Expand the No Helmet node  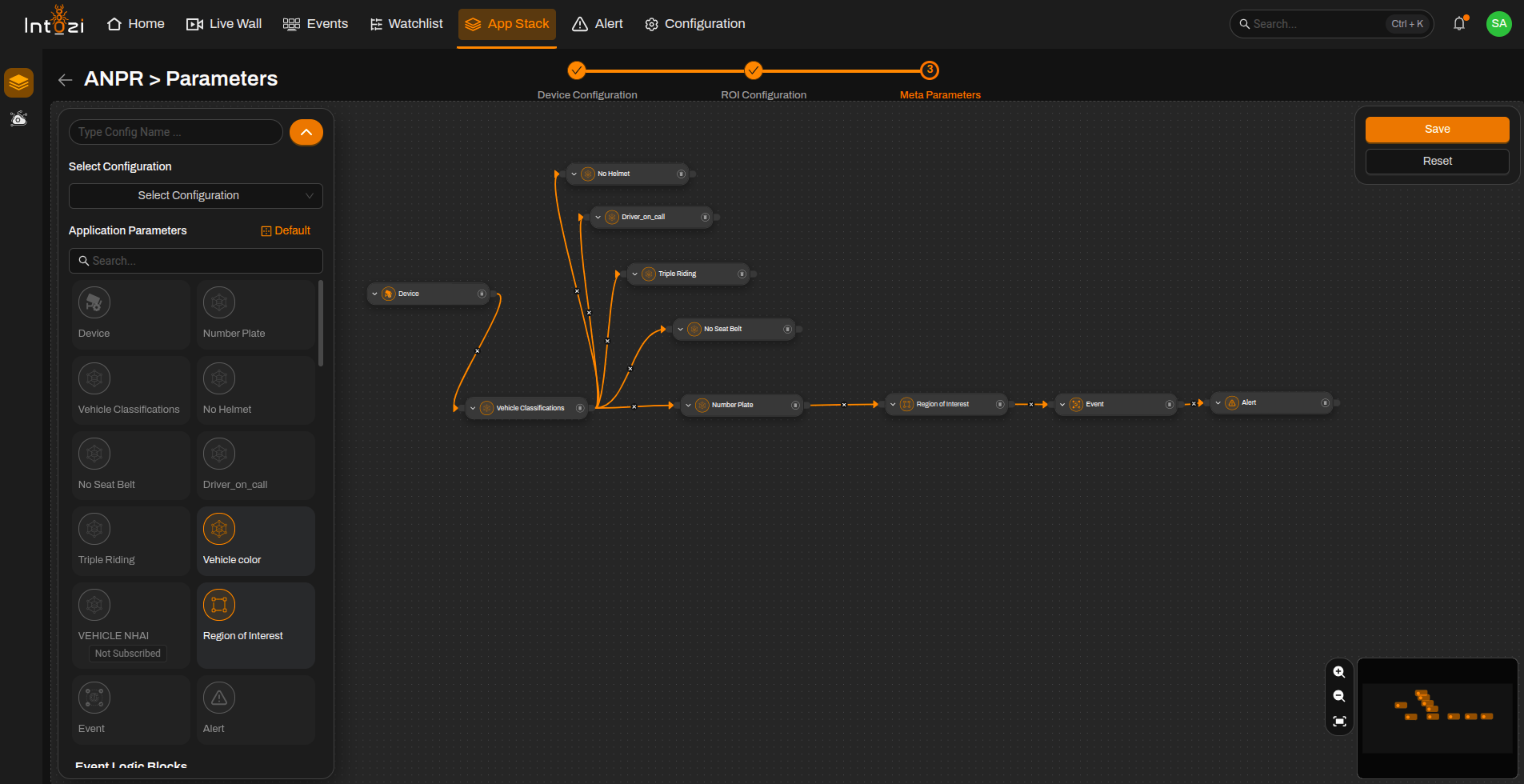pyautogui.click(x=574, y=174)
